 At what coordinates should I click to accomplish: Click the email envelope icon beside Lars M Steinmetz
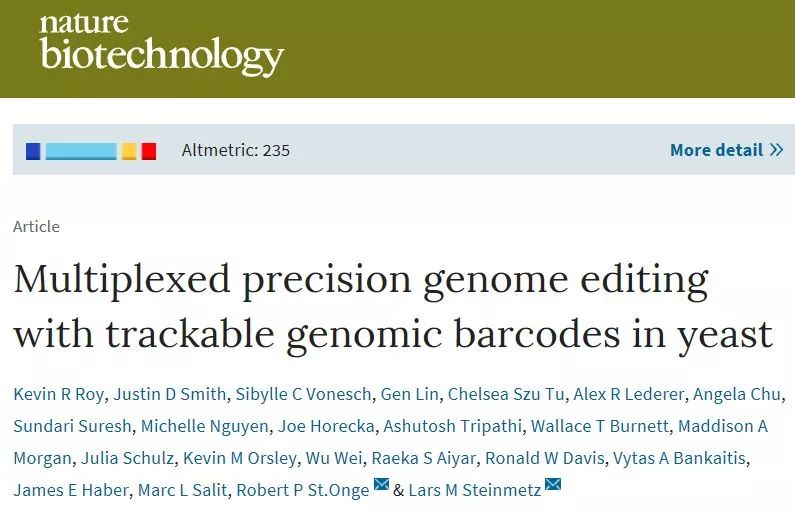click(553, 485)
